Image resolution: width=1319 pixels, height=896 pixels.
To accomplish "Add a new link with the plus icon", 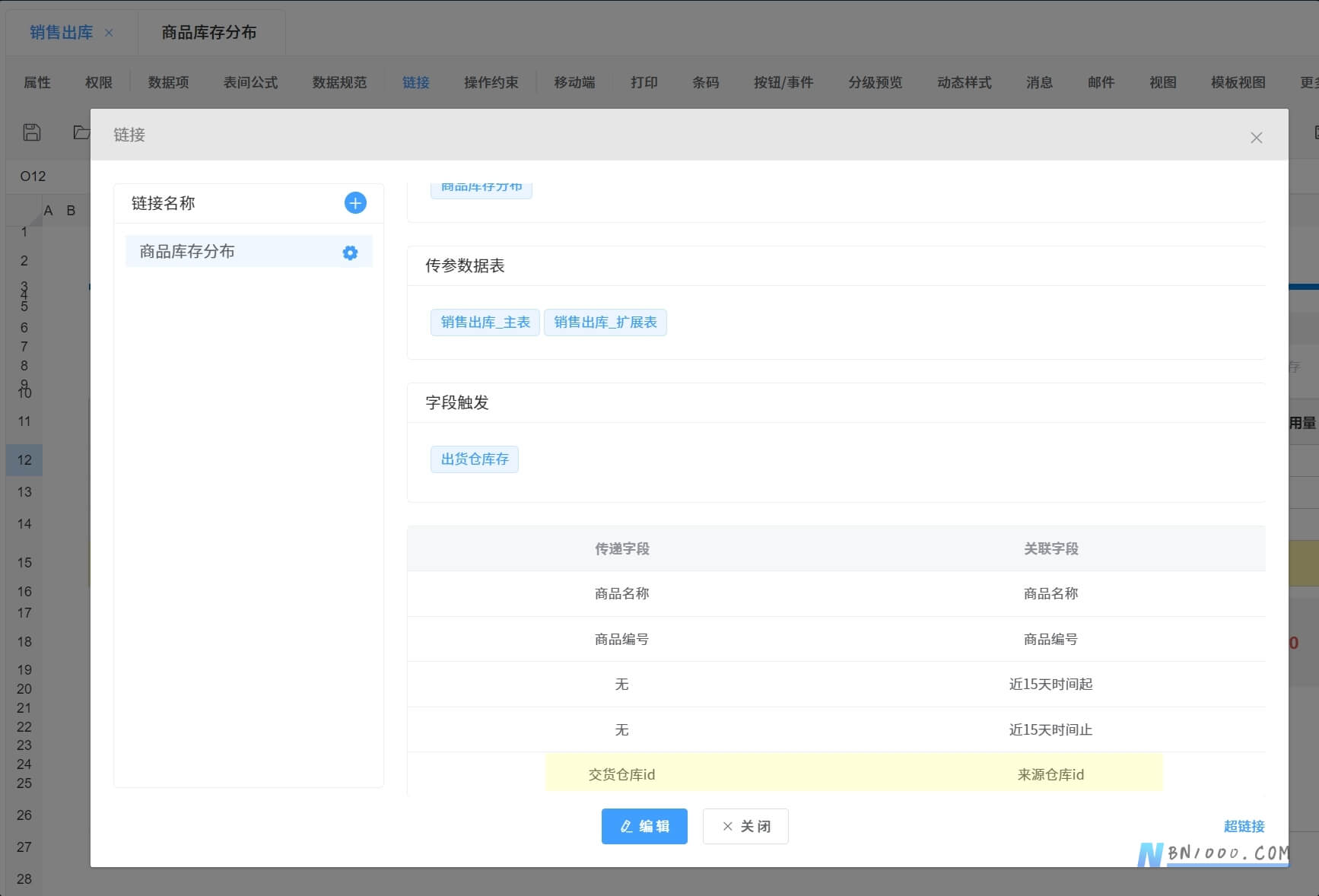I will coord(355,203).
